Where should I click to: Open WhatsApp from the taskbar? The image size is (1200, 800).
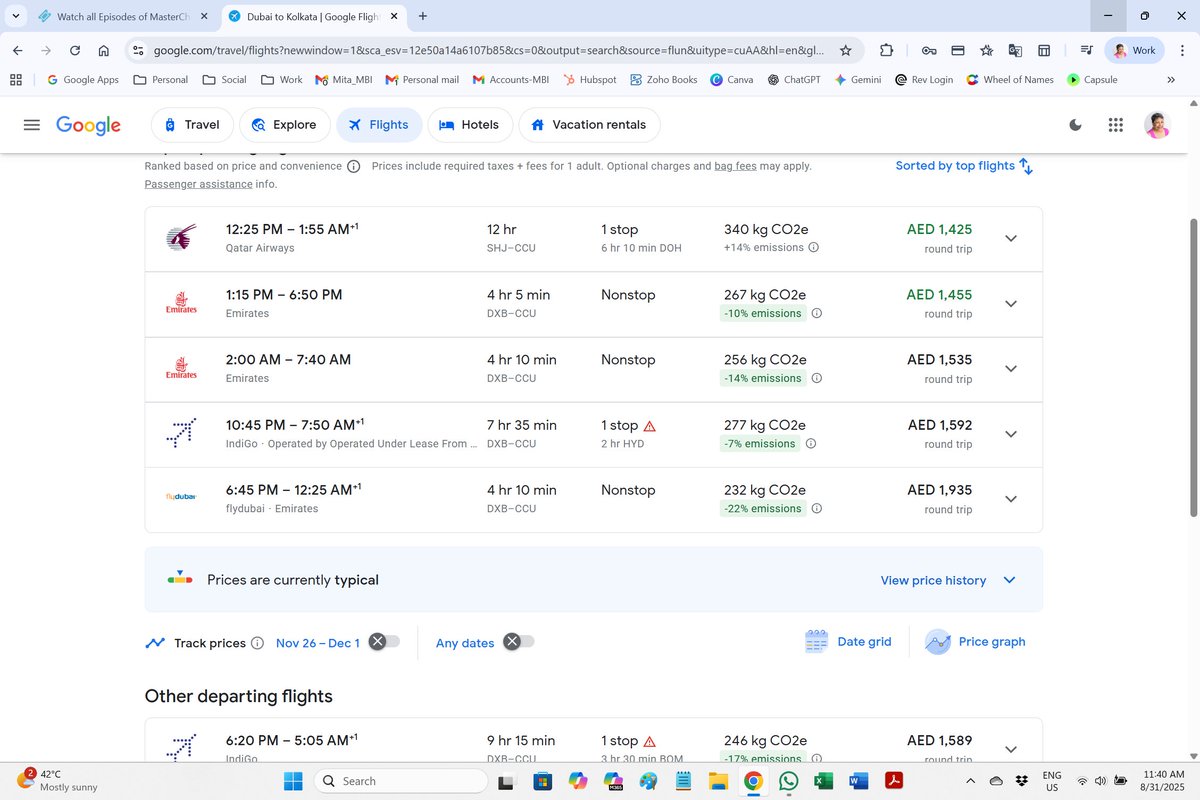[788, 781]
